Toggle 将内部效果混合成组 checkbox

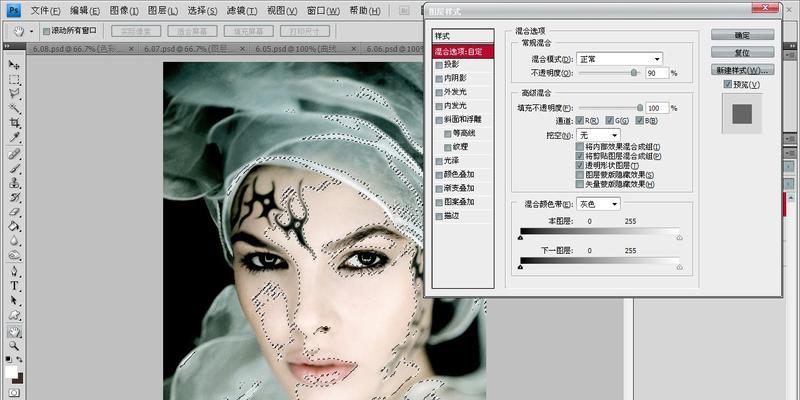coord(580,147)
